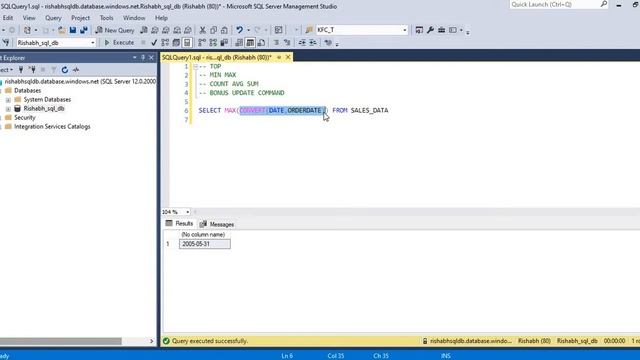Click the Parse checkmark icon
Image resolution: width=640 pixels, height=360 pixels.
pyautogui.click(x=154, y=42)
